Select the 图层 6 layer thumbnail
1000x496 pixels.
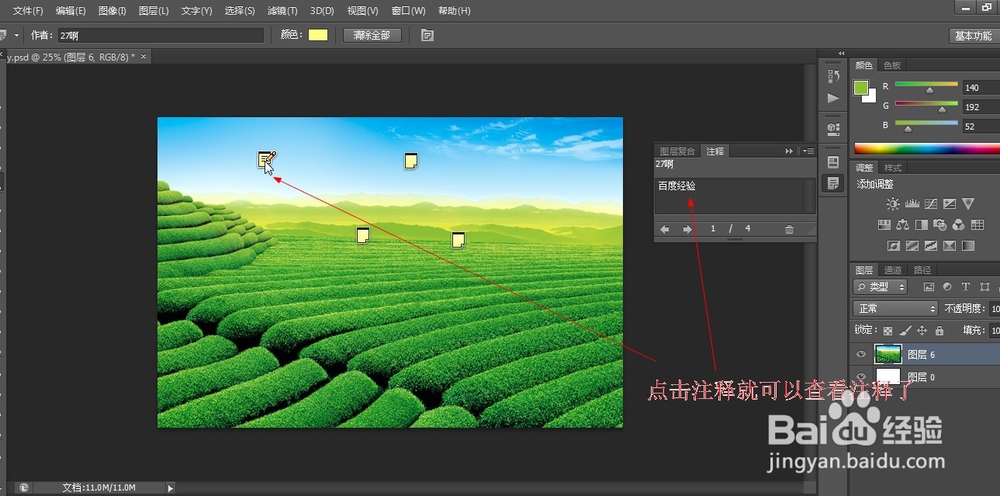click(x=888, y=354)
